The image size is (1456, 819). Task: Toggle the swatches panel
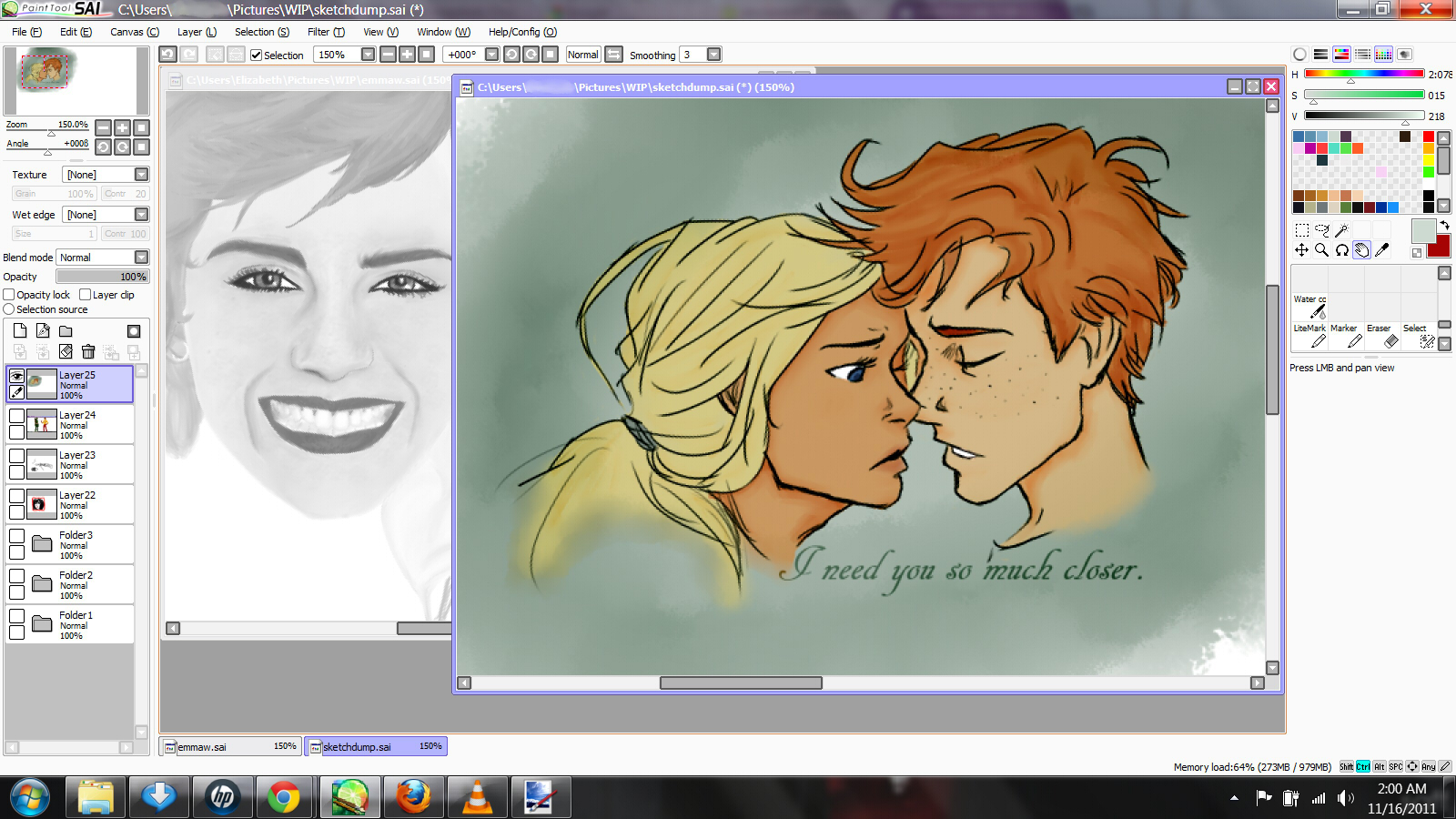(x=1383, y=55)
